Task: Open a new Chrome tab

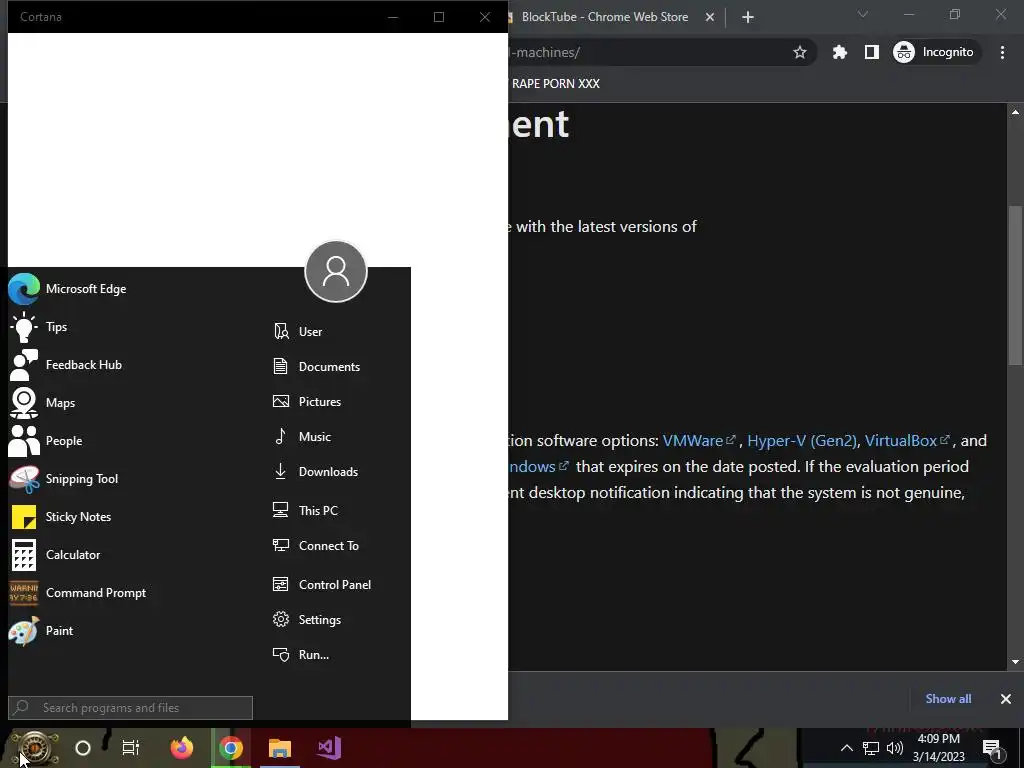Action: point(748,17)
